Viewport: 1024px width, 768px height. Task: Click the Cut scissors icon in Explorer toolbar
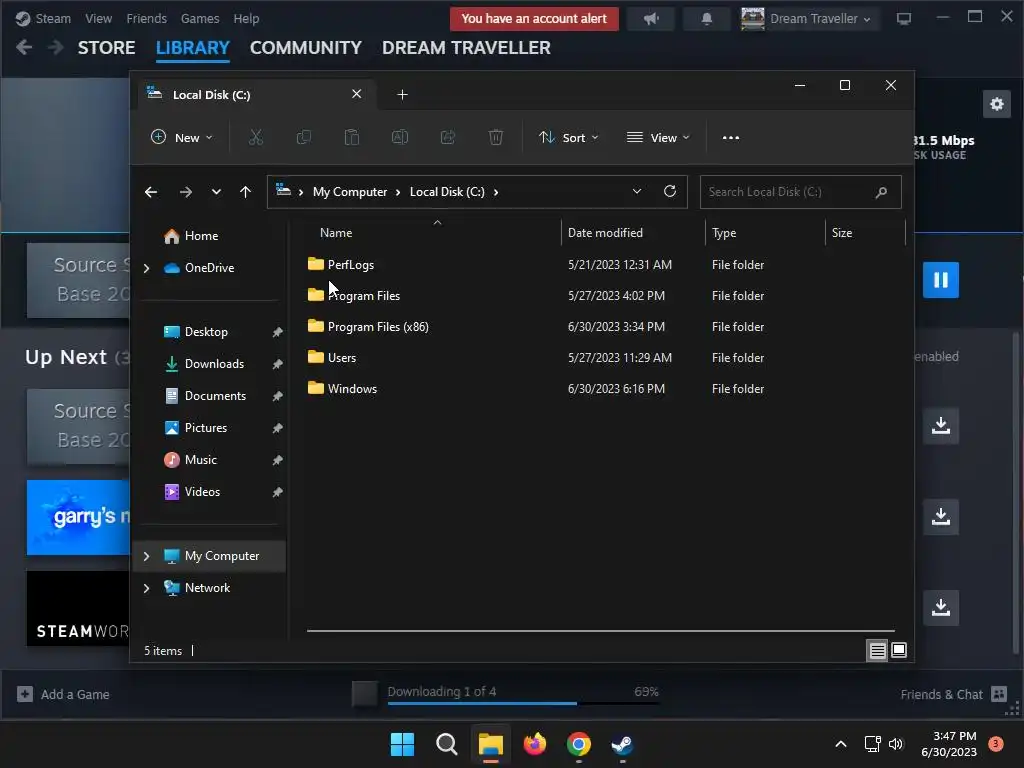pyautogui.click(x=255, y=137)
